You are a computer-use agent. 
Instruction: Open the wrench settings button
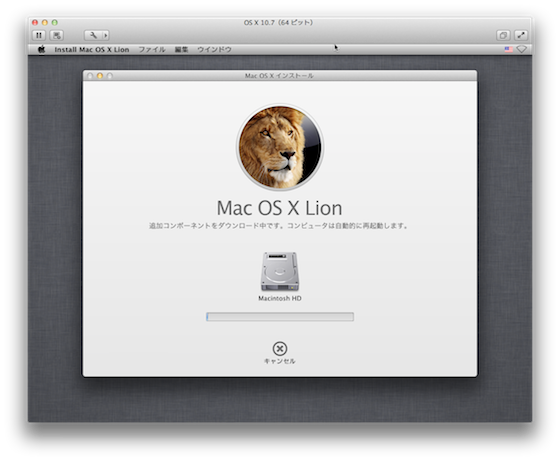(93, 35)
